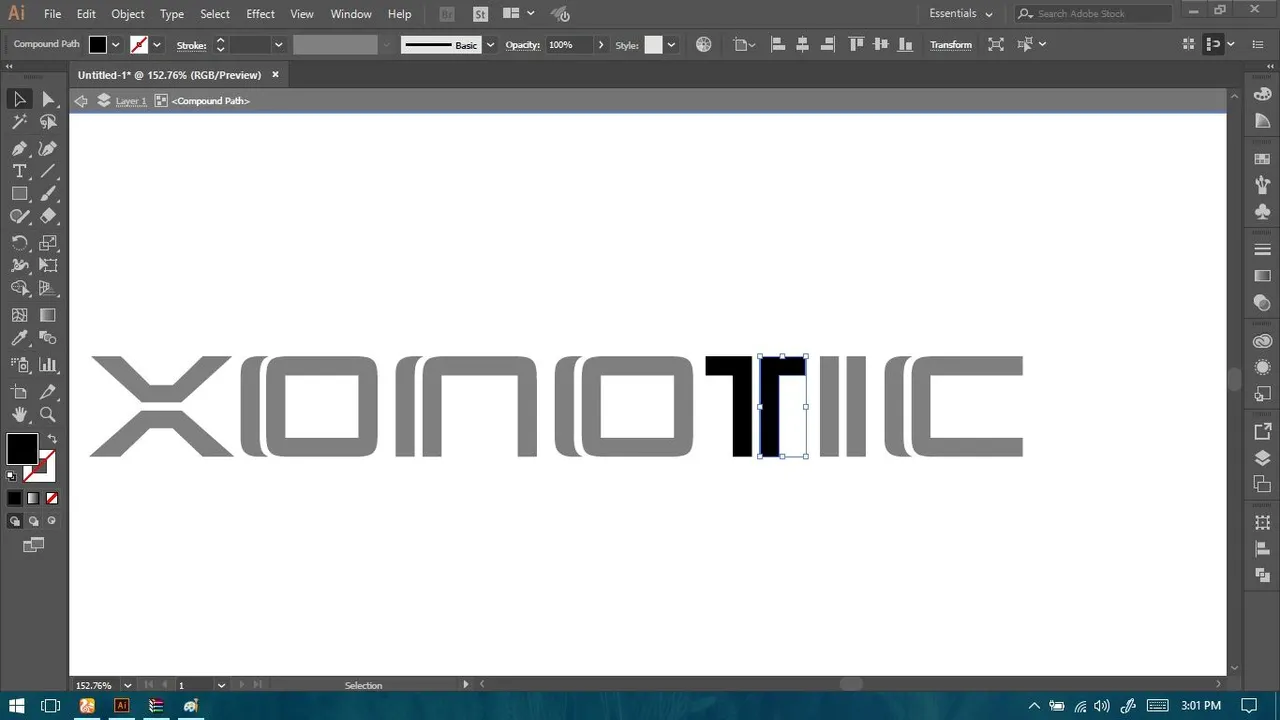This screenshot has height=720, width=1280.
Task: Set paint mode to None
Action: 52,498
